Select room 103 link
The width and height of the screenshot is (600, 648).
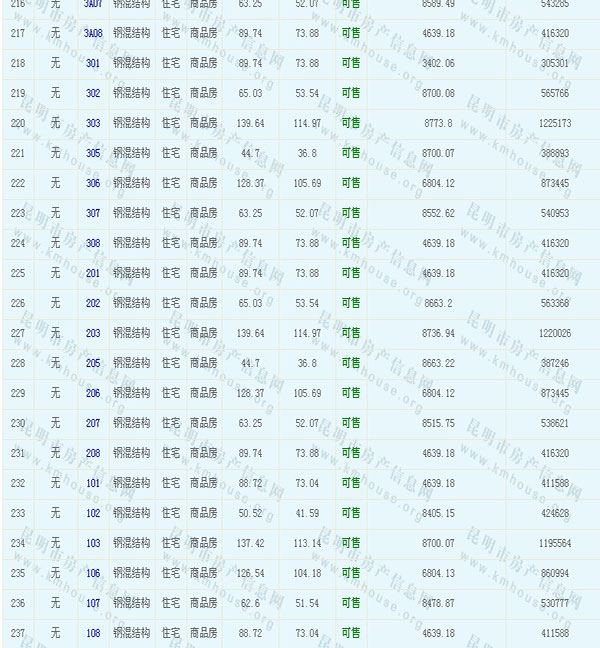click(93, 543)
